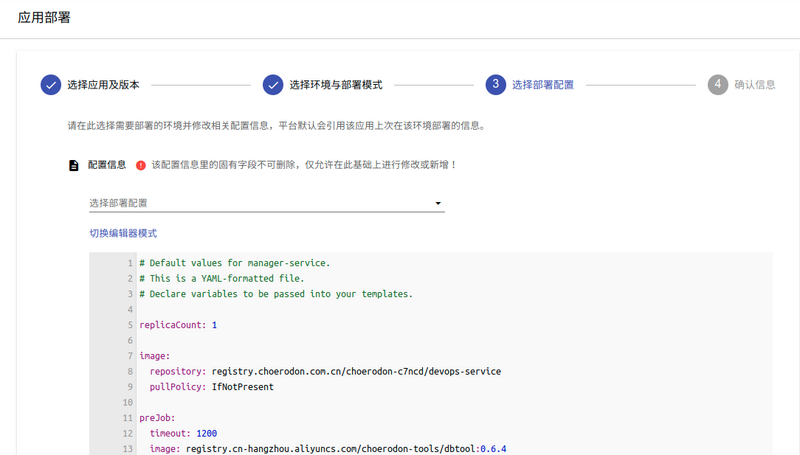Click the 配置信息 section heading
Screen dimensions: 800x455
tap(107, 165)
